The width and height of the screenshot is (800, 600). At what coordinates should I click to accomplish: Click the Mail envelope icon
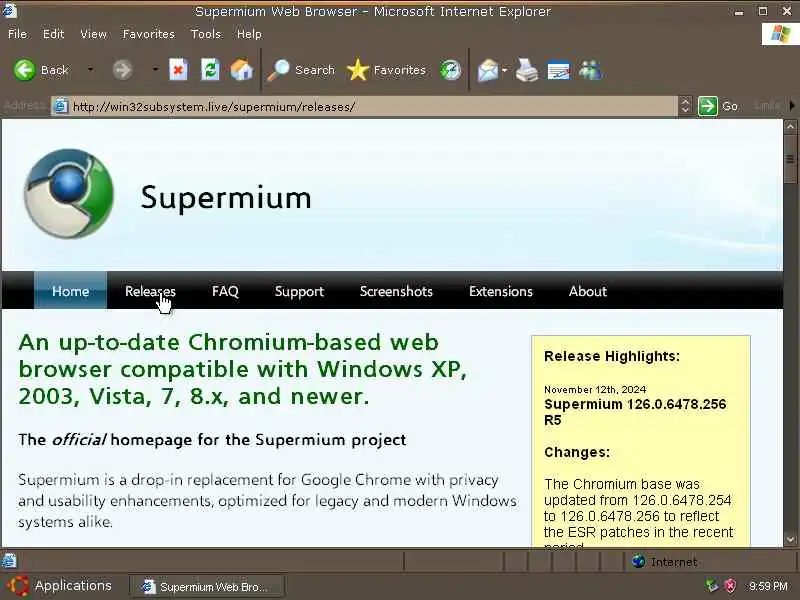tap(488, 70)
